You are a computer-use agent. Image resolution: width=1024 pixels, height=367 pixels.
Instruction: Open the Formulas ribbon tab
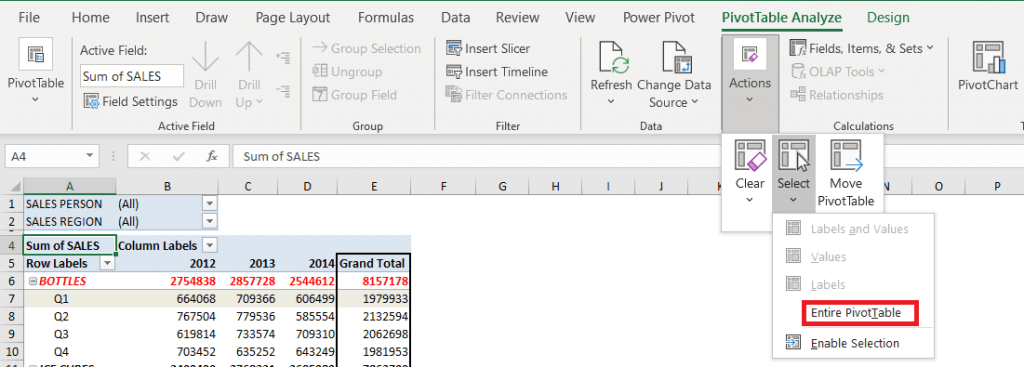click(x=386, y=18)
